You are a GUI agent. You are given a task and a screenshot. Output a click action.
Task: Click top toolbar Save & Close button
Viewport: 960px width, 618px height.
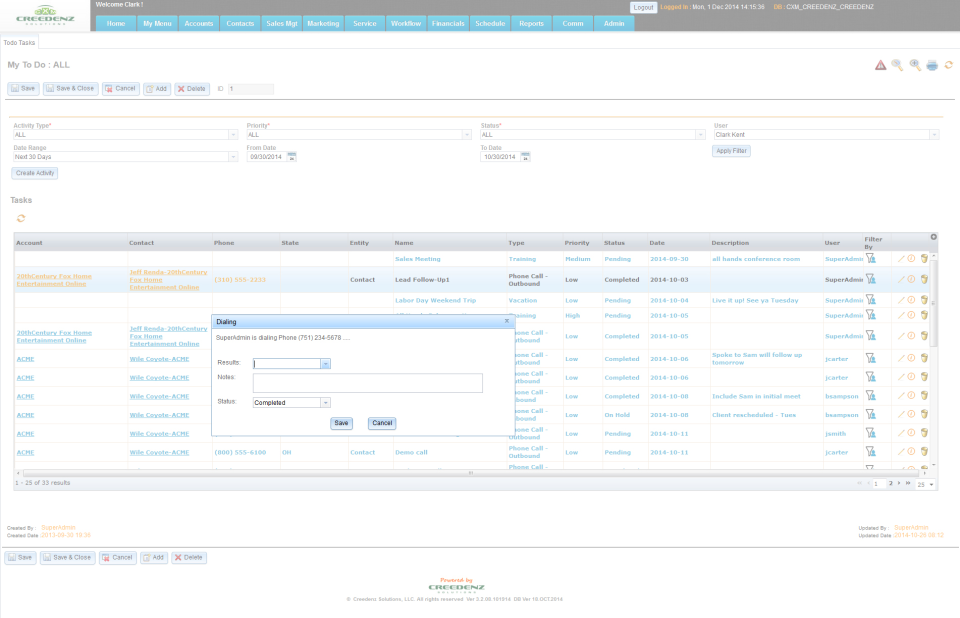point(70,89)
